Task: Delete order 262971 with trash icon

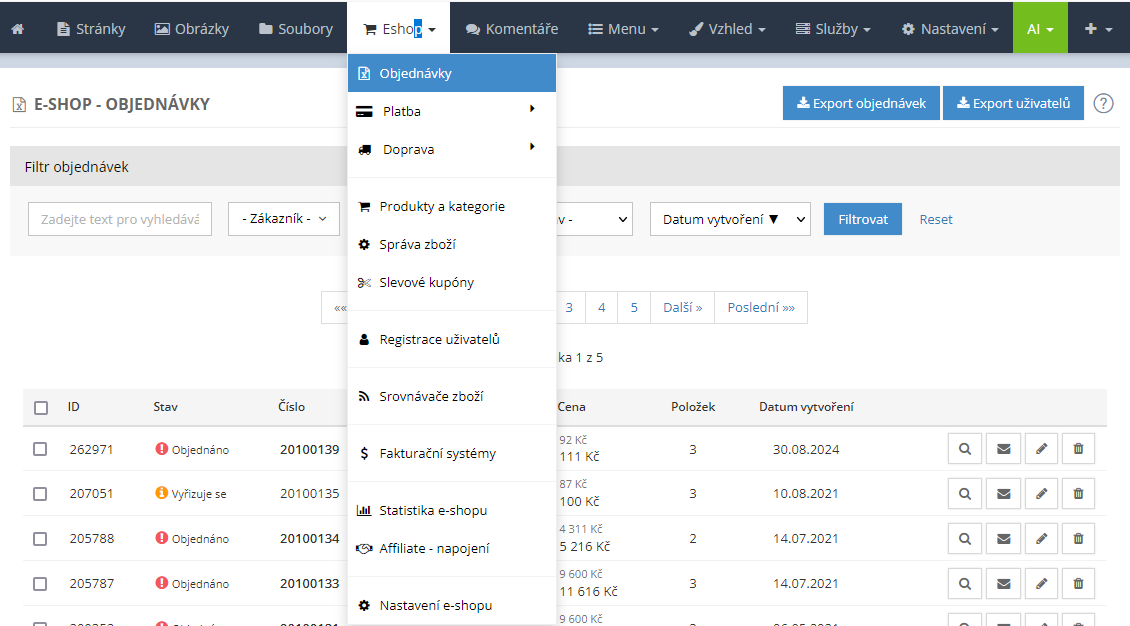Action: [x=1078, y=450]
